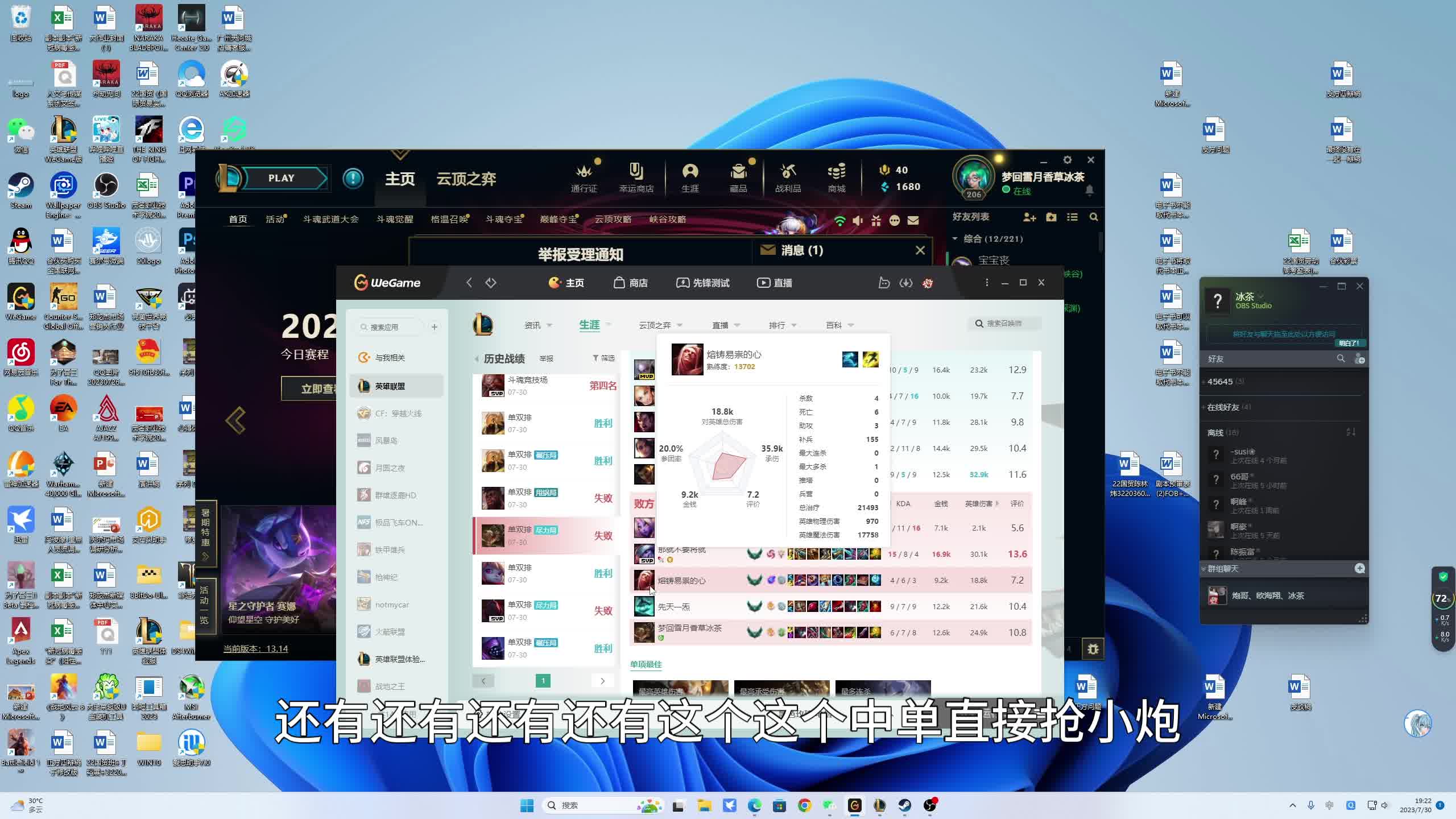Click the Windows Start button
Image resolution: width=1456 pixels, height=819 pixels.
click(527, 806)
